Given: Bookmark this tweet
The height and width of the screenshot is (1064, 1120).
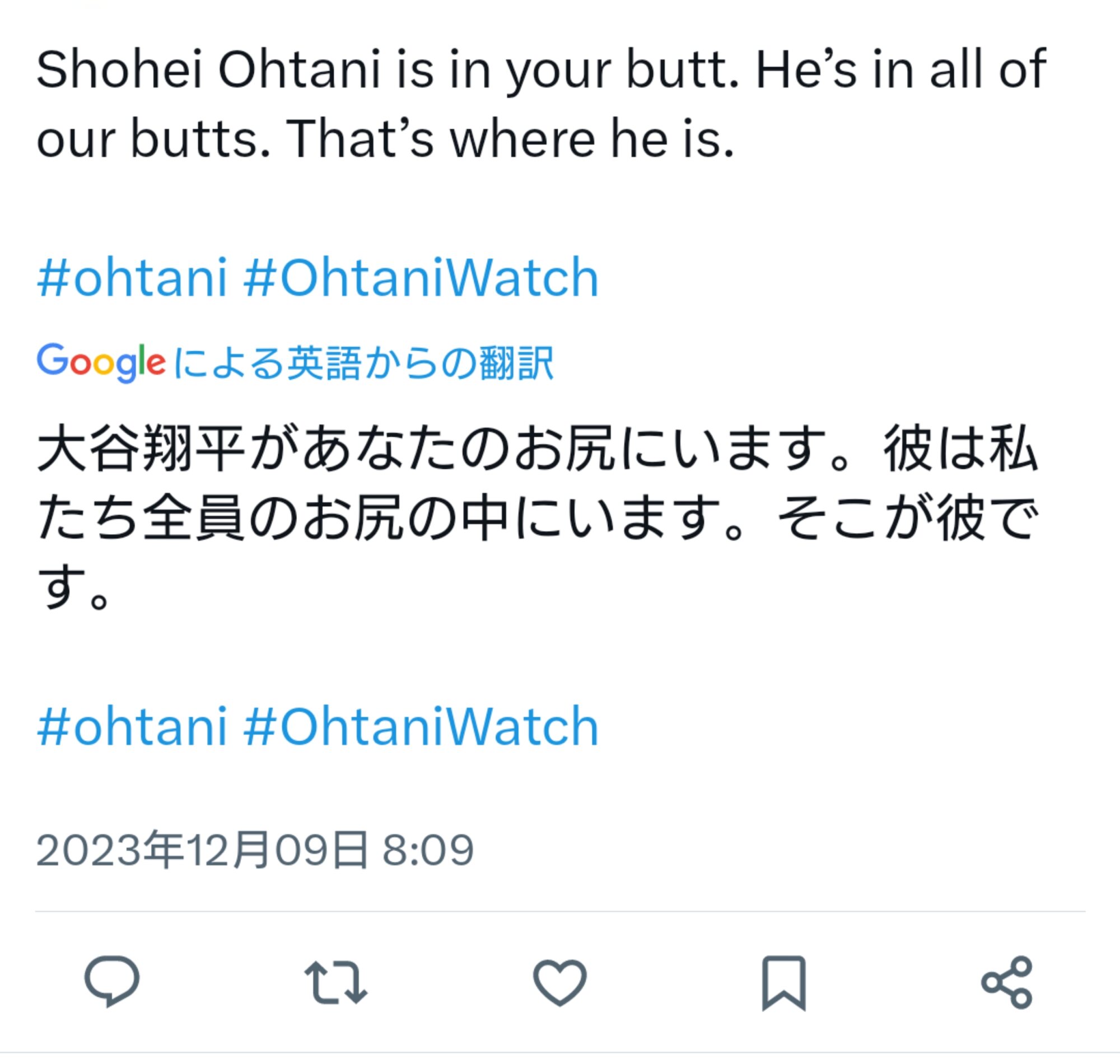Looking at the screenshot, I should click(783, 982).
